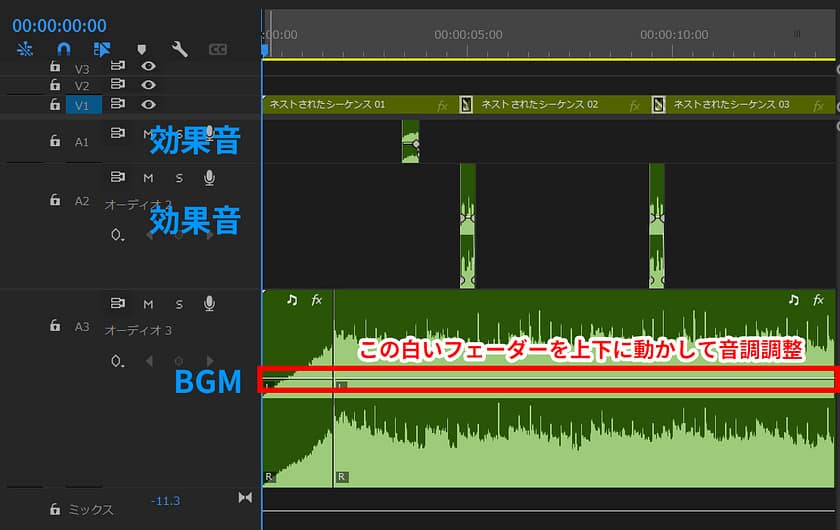Screen dimensions: 840x530
Task: Open A2 show keyframes dropdown
Action: click(x=117, y=235)
